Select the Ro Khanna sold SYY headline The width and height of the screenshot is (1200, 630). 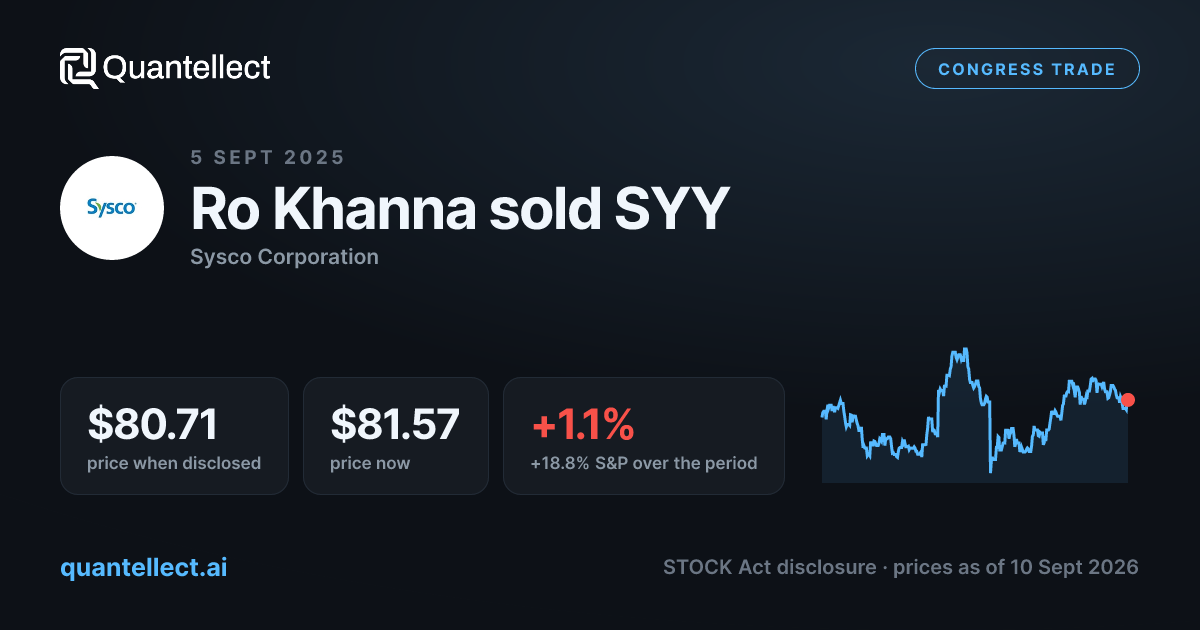pyautogui.click(x=460, y=210)
